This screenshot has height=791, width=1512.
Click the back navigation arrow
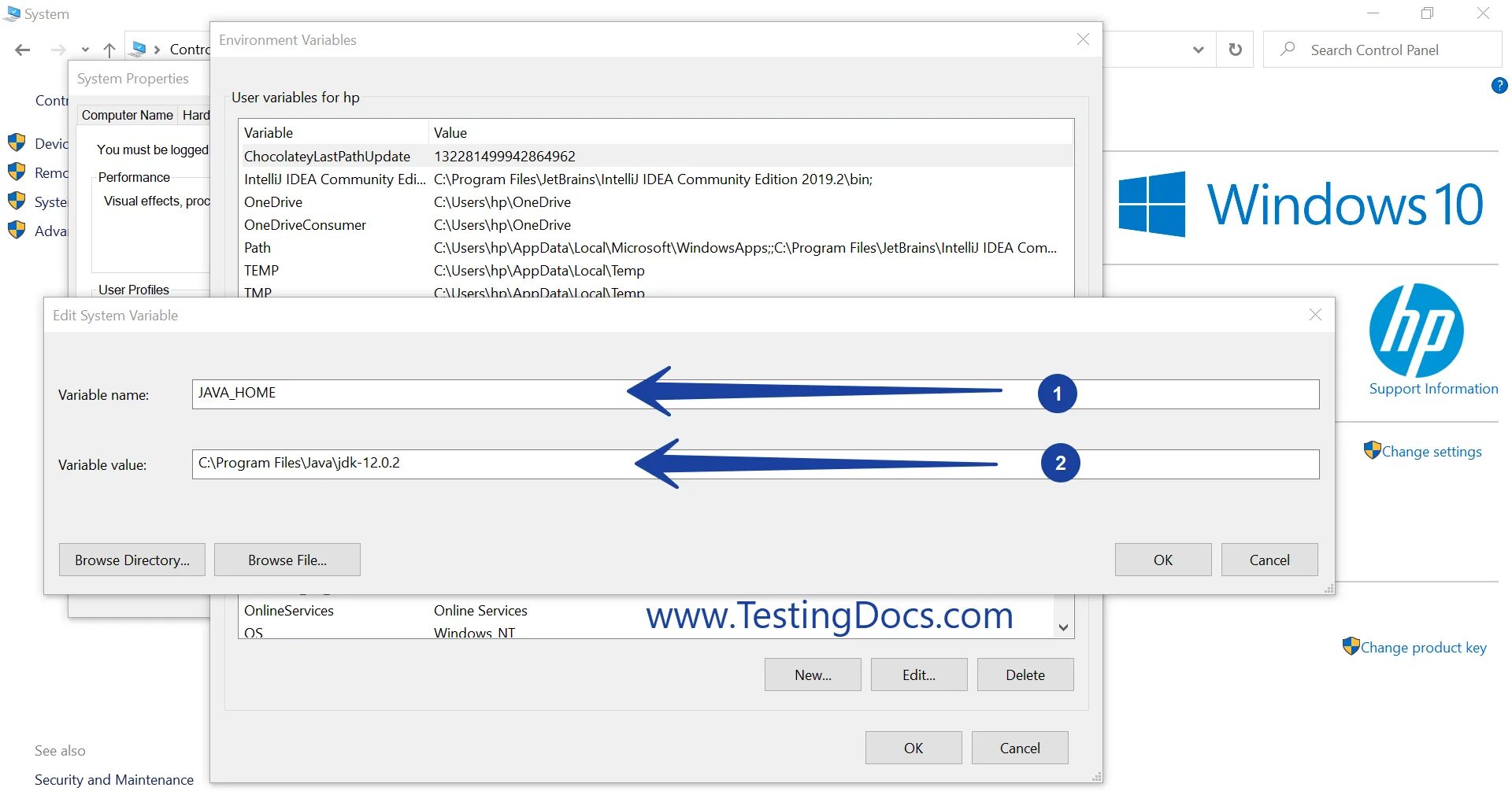coord(22,49)
